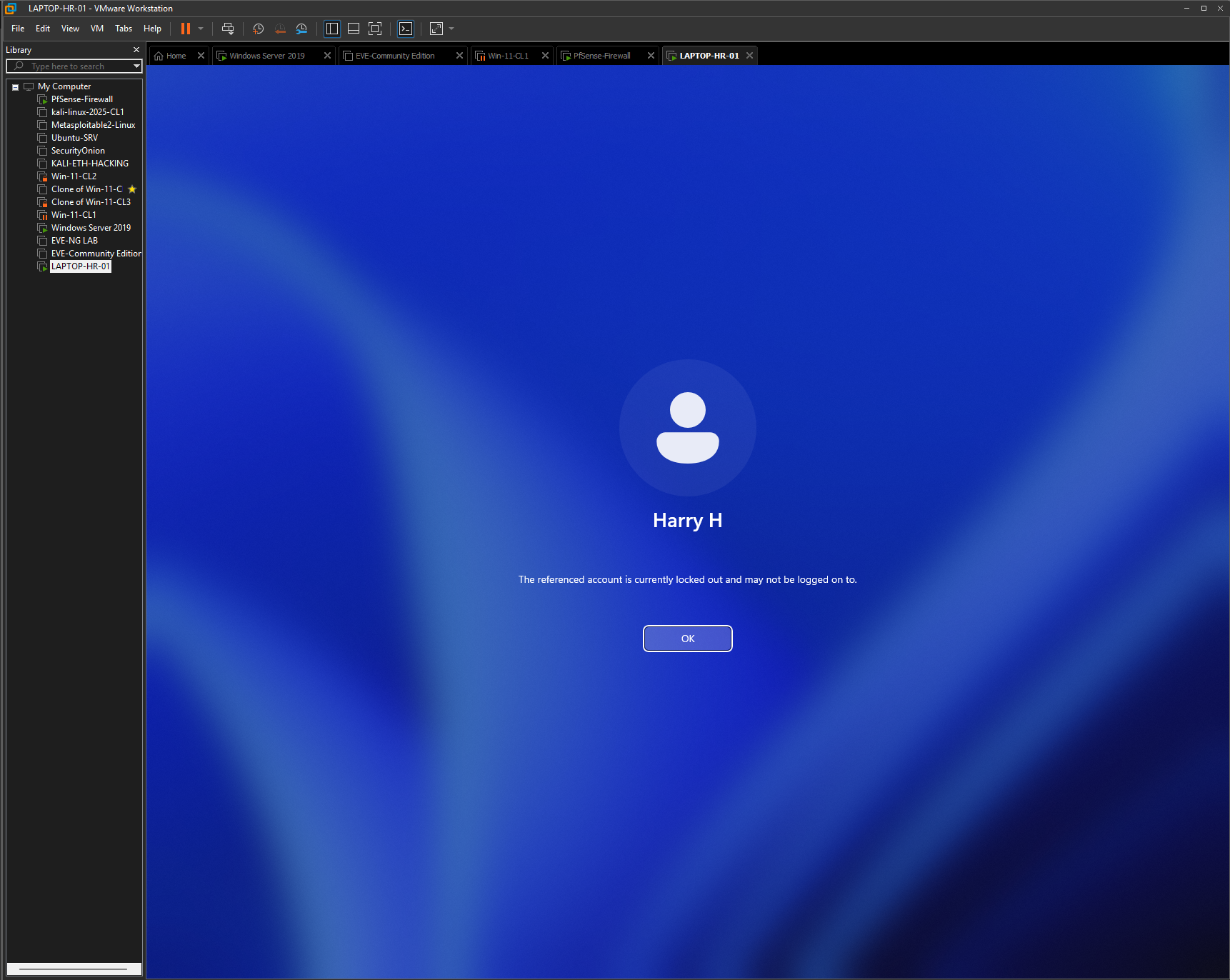The height and width of the screenshot is (980, 1230).
Task: Revert to snapshot toolbar icon
Action: point(280,29)
